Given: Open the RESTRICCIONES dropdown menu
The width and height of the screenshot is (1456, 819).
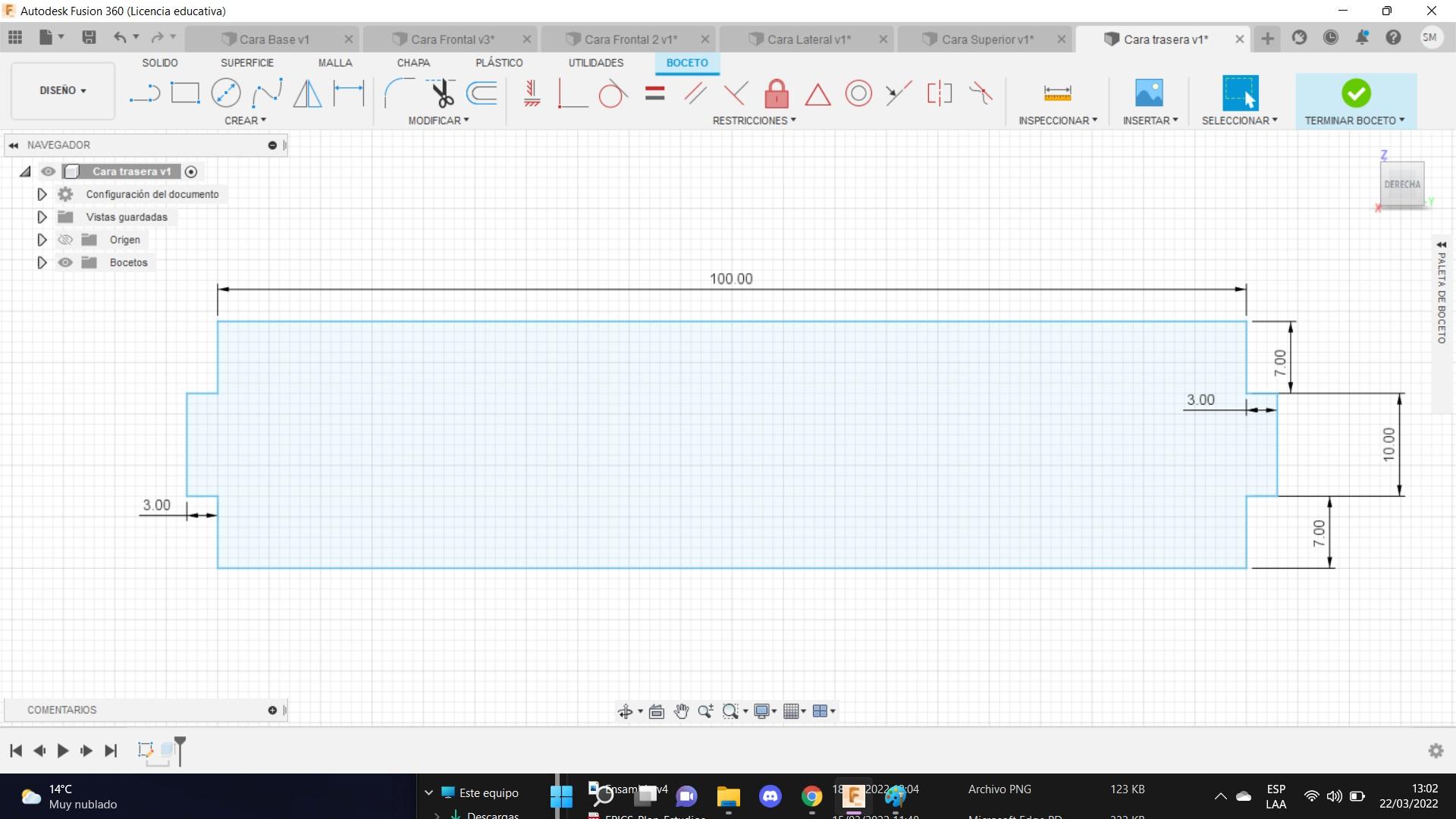Looking at the screenshot, I should coord(754,121).
